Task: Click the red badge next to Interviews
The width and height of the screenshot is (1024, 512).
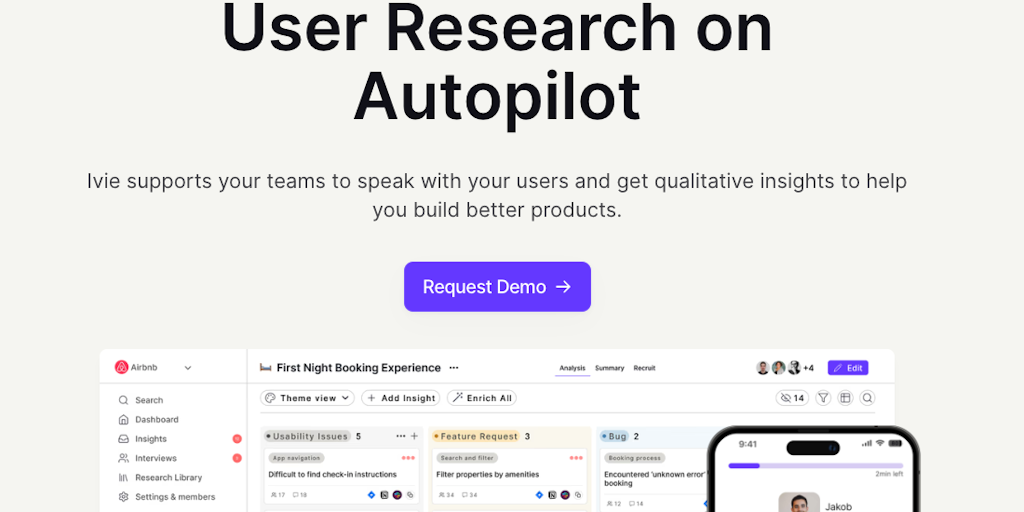Action: (x=237, y=458)
